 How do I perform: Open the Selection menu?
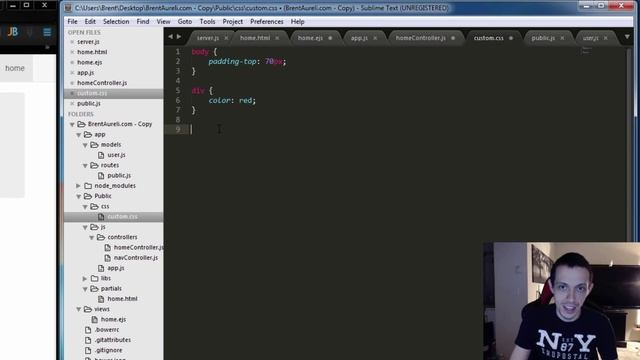point(116,22)
